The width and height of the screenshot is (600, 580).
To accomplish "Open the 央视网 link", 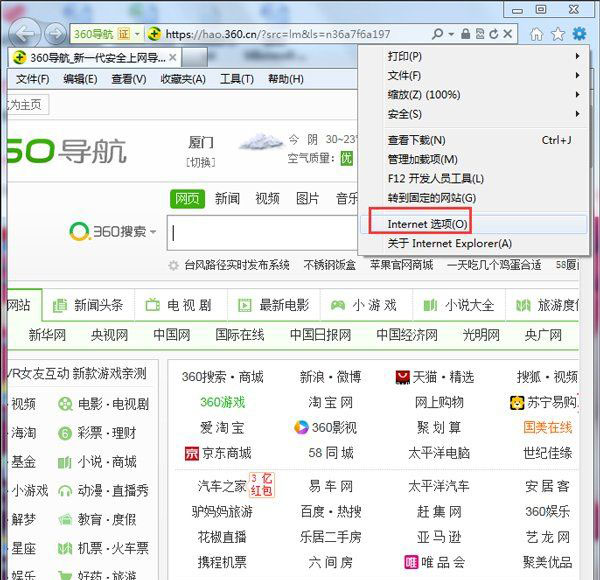I will click(109, 335).
